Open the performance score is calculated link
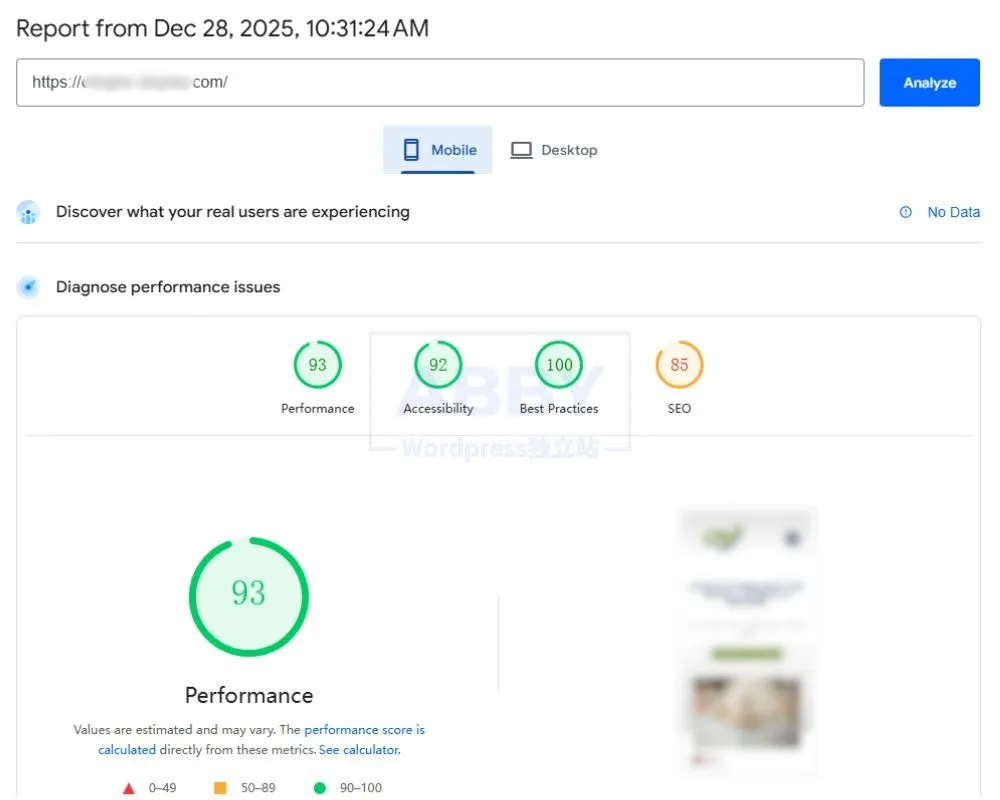 coord(364,730)
